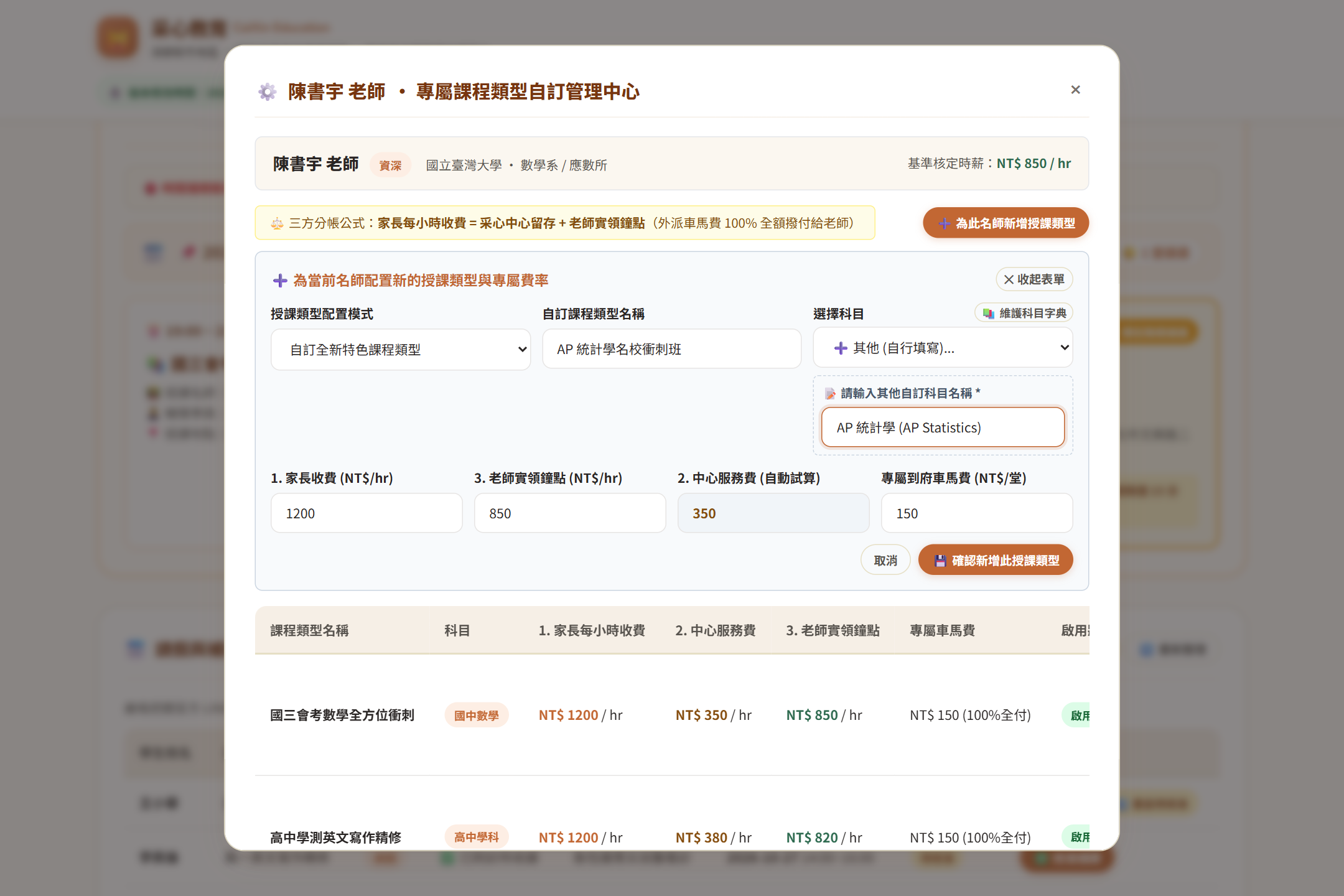The height and width of the screenshot is (896, 1344).
Task: Click NT$ 380 / hr service fee cell
Action: tap(714, 838)
